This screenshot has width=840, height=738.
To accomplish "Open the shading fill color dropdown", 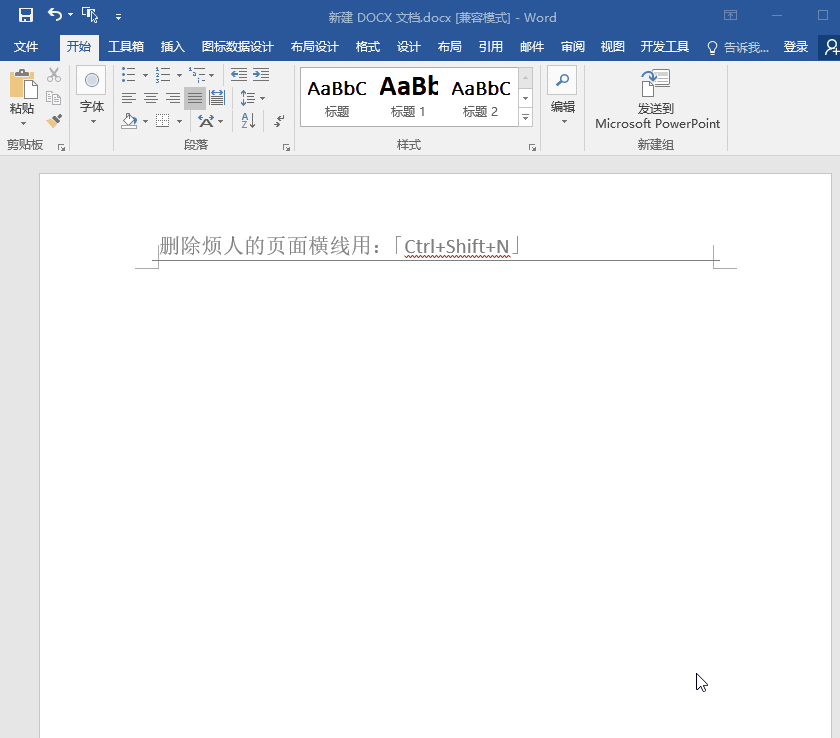I will (145, 122).
